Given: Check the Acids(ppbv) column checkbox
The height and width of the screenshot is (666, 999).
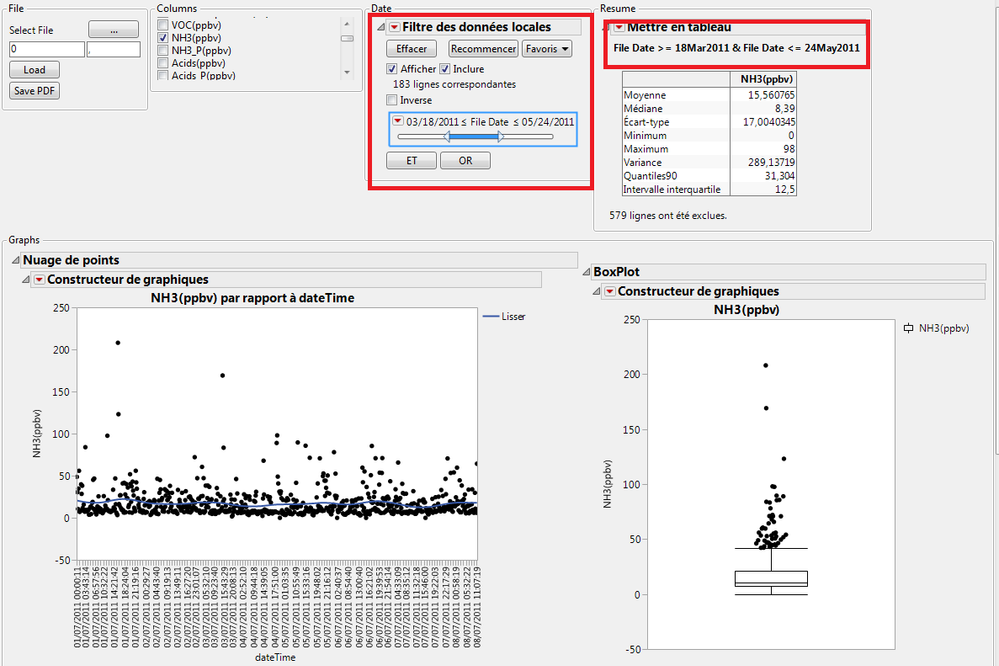Looking at the screenshot, I should tap(163, 63).
